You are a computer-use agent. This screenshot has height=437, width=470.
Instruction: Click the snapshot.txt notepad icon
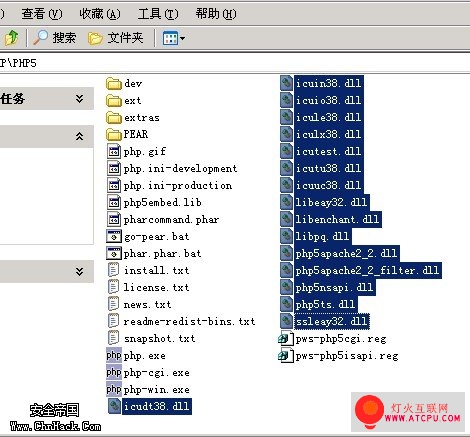(x=114, y=338)
